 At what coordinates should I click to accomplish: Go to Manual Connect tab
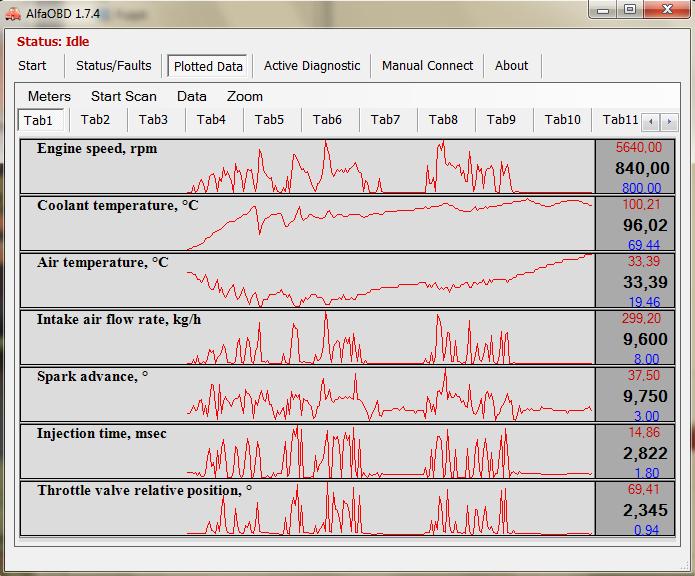pyautogui.click(x=427, y=66)
